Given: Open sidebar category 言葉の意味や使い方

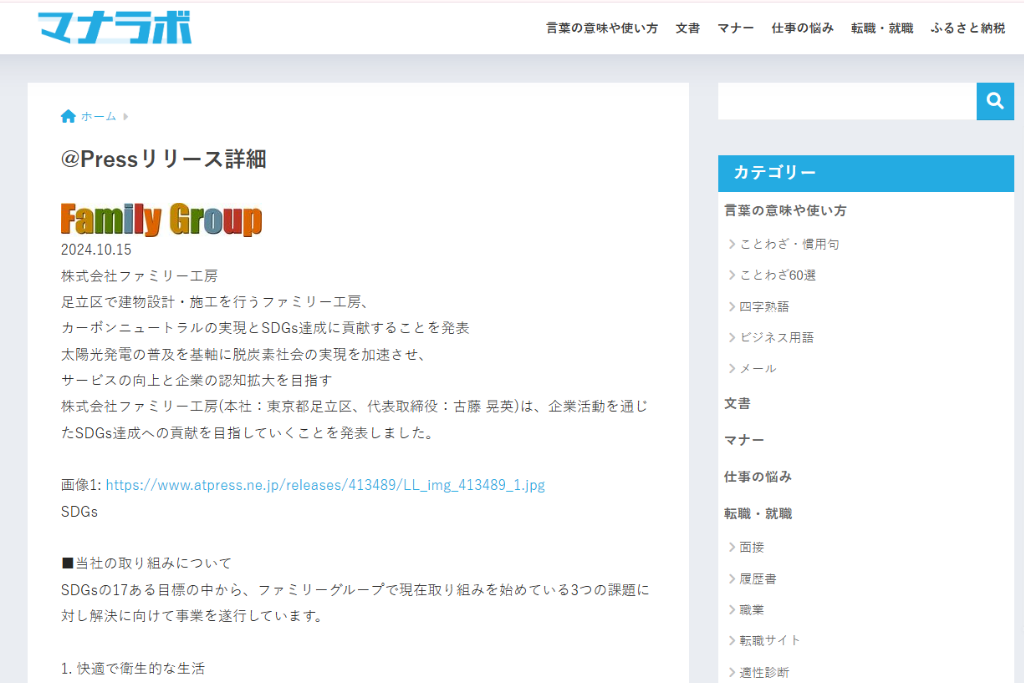Looking at the screenshot, I should (785, 210).
